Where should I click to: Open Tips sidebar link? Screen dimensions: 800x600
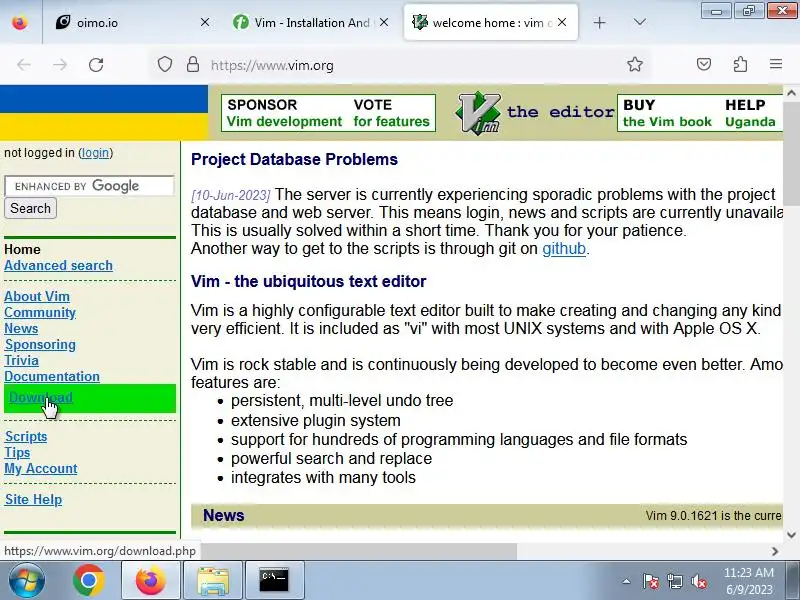coord(17,453)
